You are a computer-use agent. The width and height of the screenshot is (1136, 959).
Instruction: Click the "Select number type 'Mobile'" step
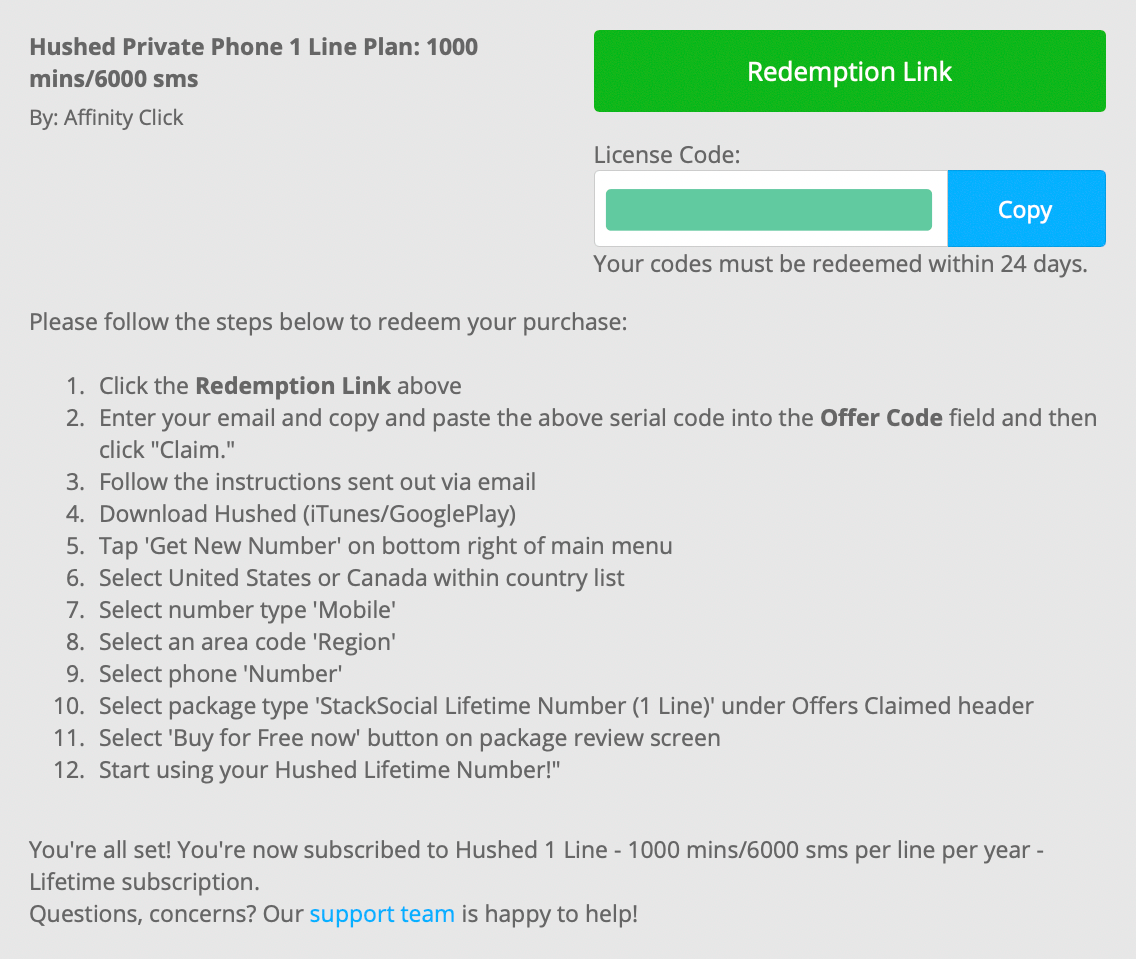click(247, 610)
